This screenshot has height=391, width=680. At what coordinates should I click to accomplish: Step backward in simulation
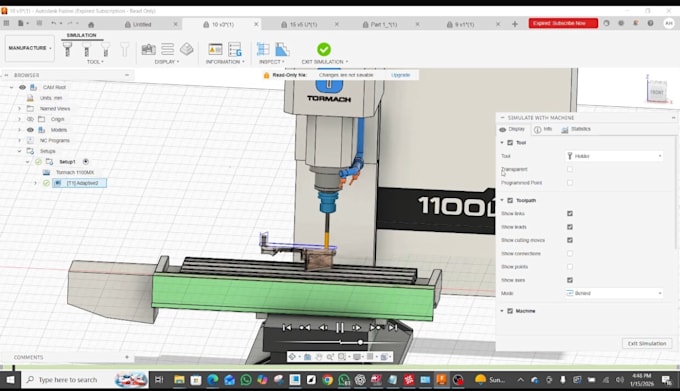(323, 328)
